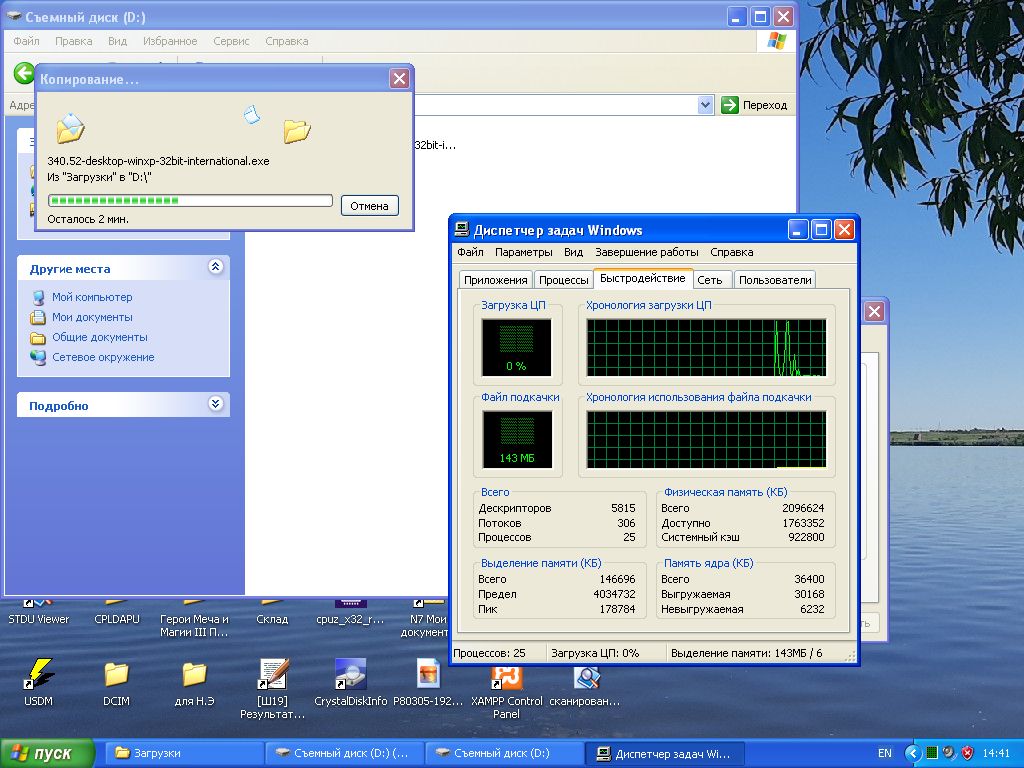Viewport: 1024px width, 768px height.
Task: Click the green Back arrow in Explorer
Action: click(x=23, y=73)
